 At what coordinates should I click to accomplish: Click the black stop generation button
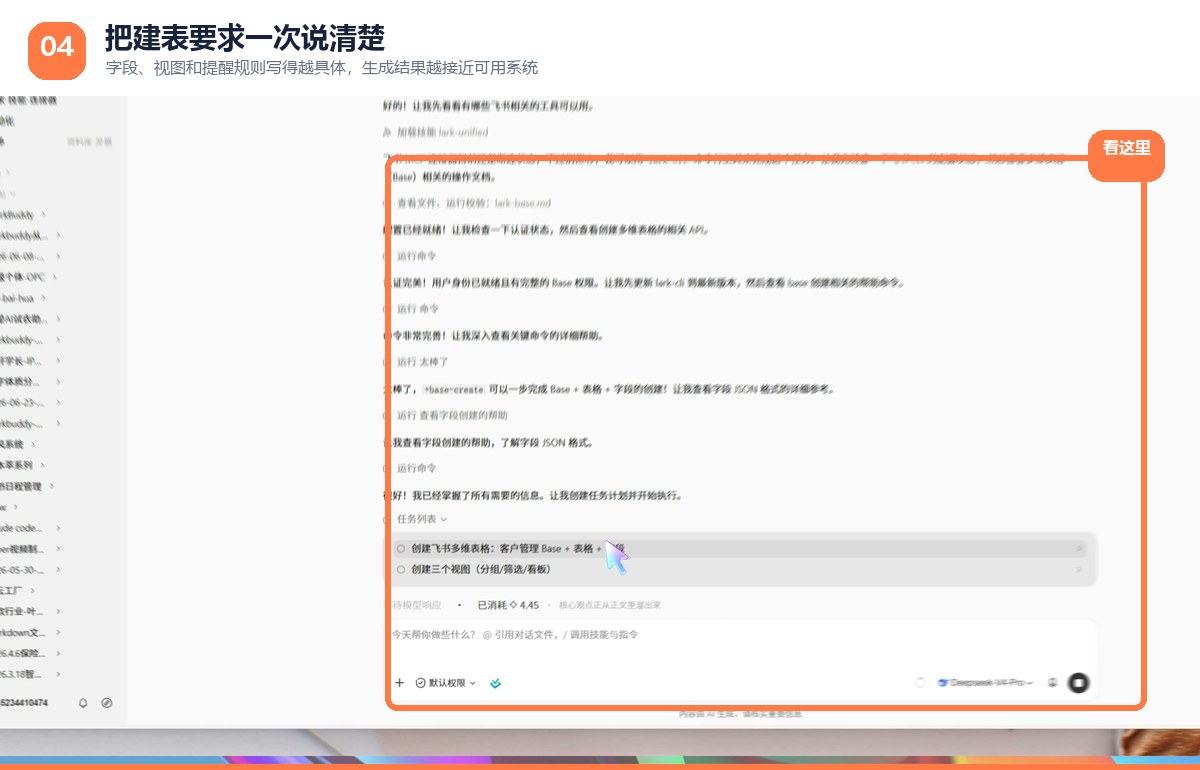[x=1078, y=683]
